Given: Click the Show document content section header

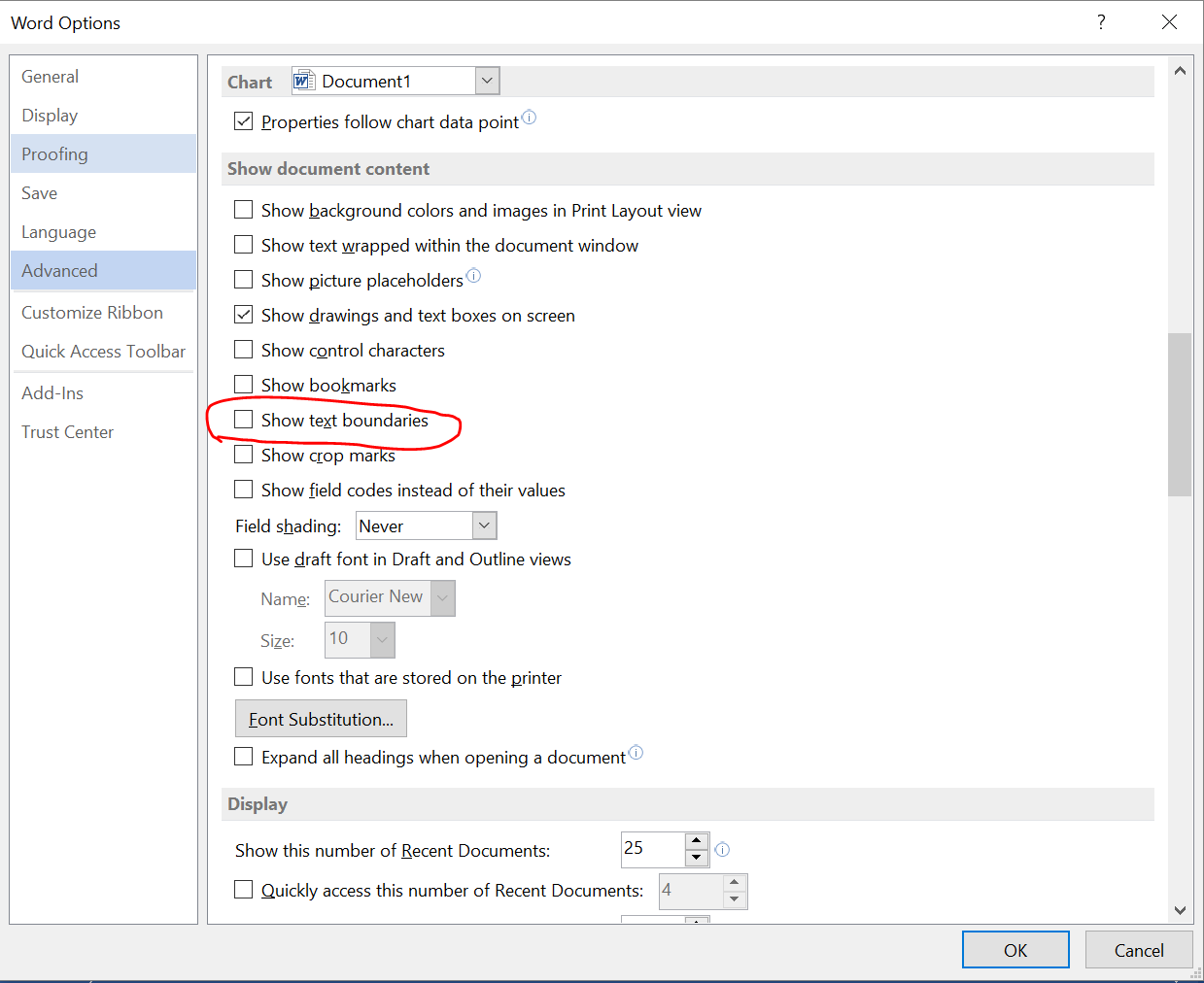Looking at the screenshot, I should [x=687, y=169].
